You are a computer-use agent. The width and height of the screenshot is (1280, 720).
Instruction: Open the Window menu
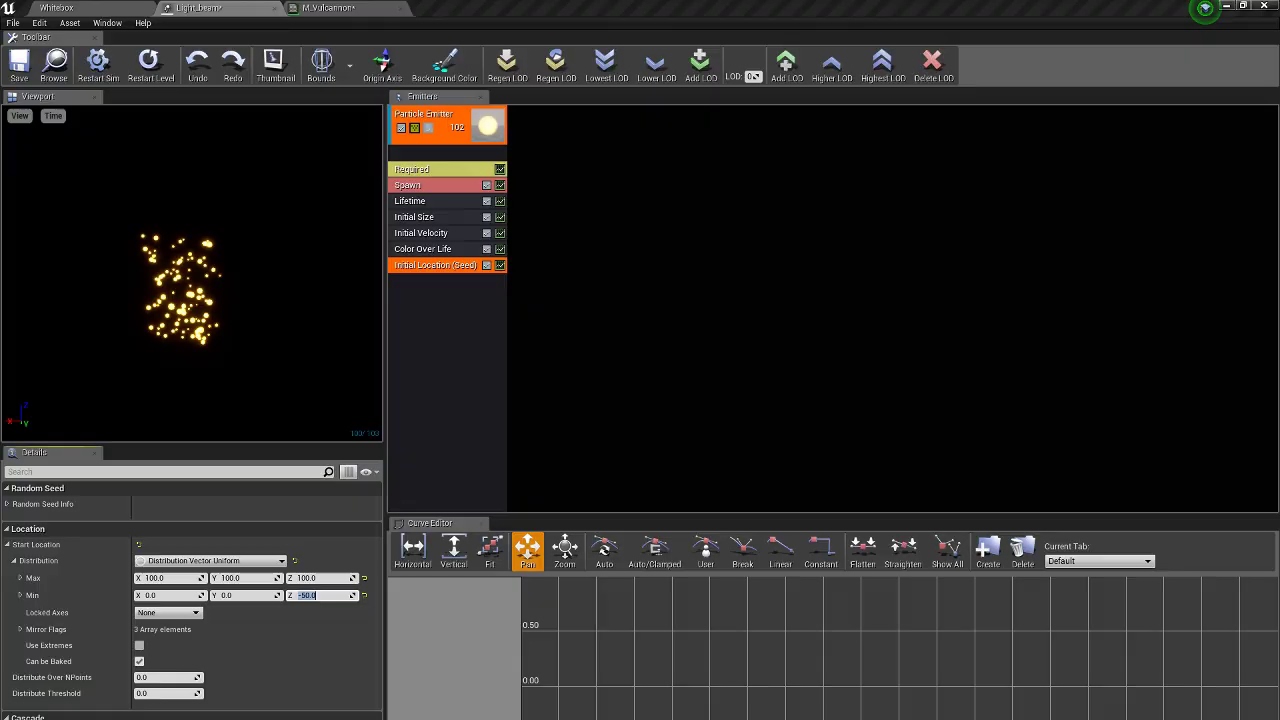click(107, 23)
